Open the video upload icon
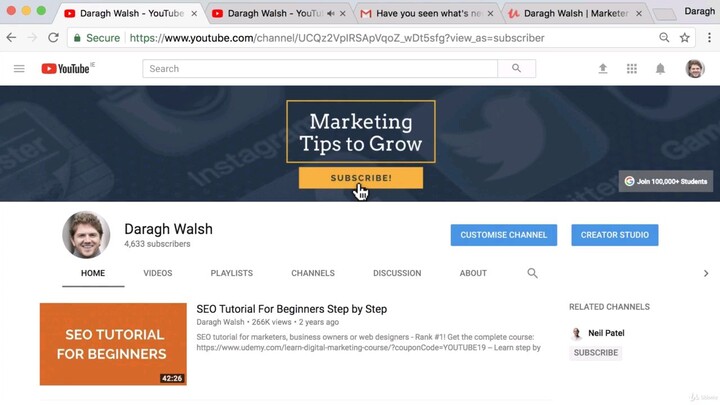The image size is (720, 405). (603, 69)
